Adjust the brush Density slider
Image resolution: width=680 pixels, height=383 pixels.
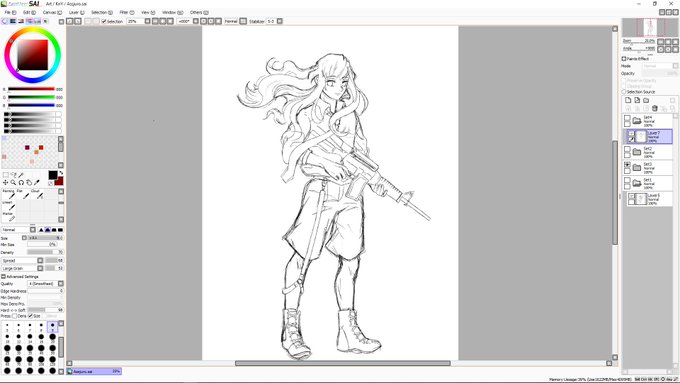(x=46, y=252)
